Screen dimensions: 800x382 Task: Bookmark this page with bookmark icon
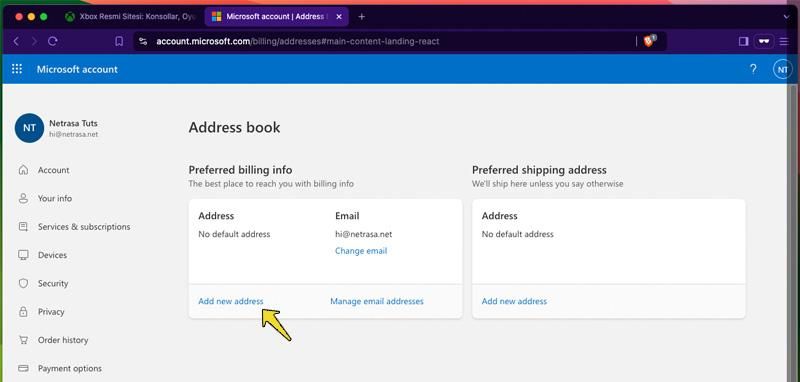(x=119, y=41)
